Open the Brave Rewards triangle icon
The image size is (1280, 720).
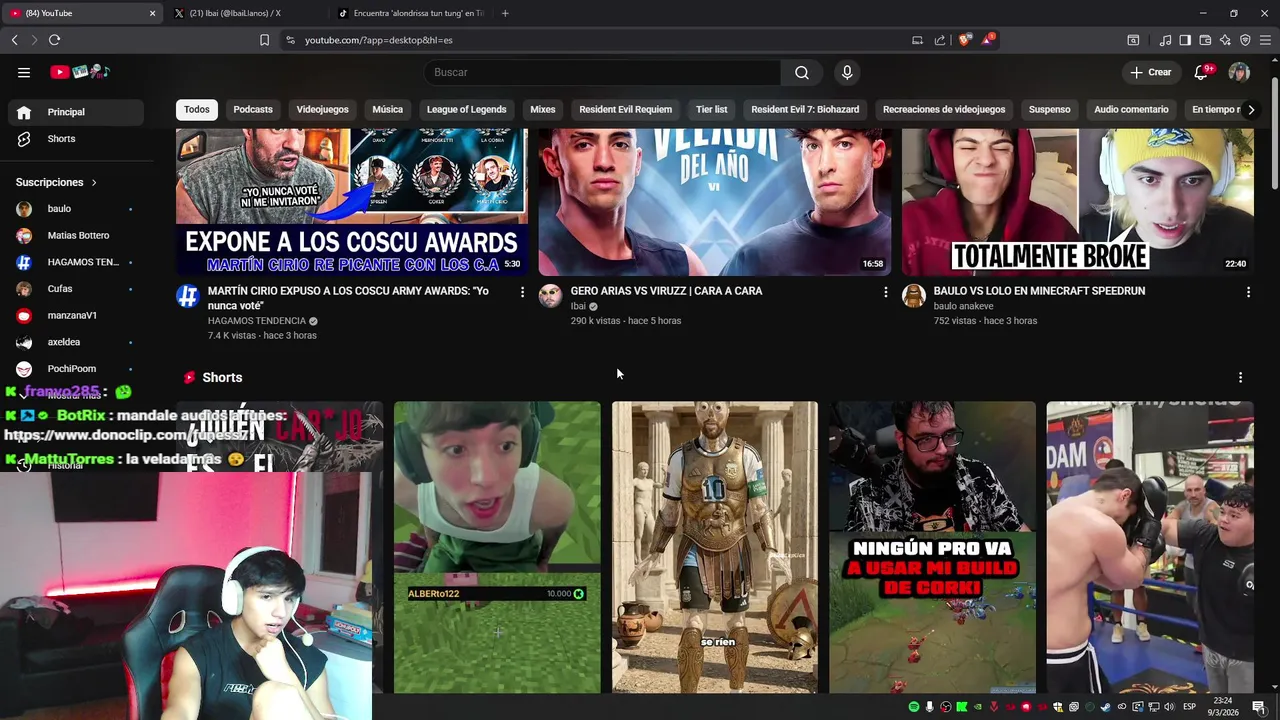coord(989,40)
